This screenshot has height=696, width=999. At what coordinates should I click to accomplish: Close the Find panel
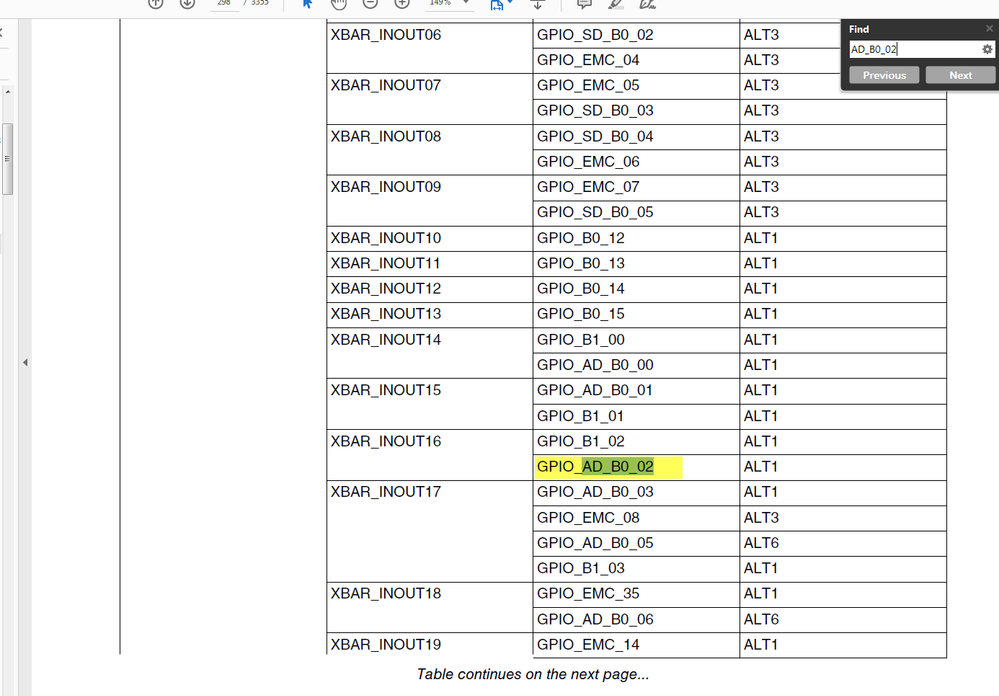click(989, 29)
